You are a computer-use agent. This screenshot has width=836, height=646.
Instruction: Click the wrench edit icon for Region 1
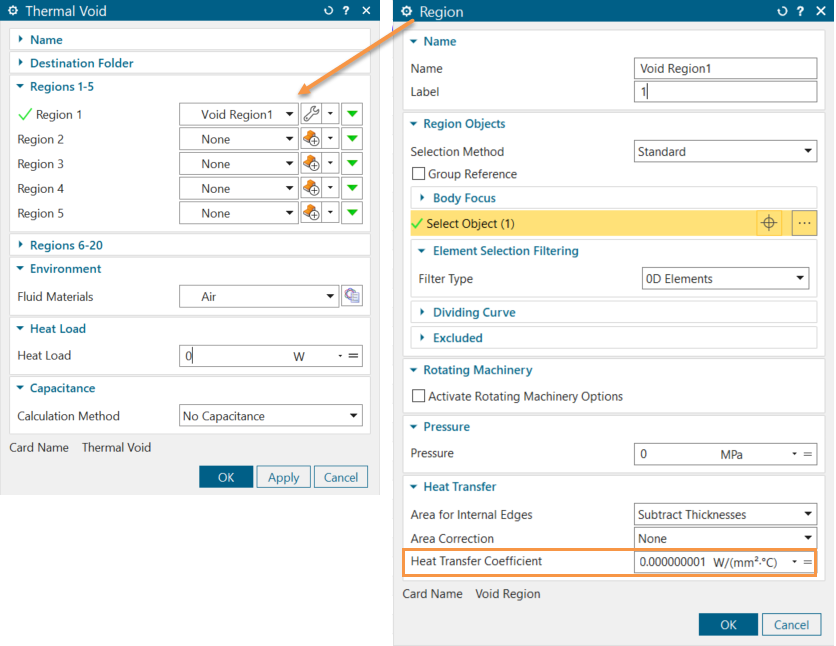(x=311, y=115)
